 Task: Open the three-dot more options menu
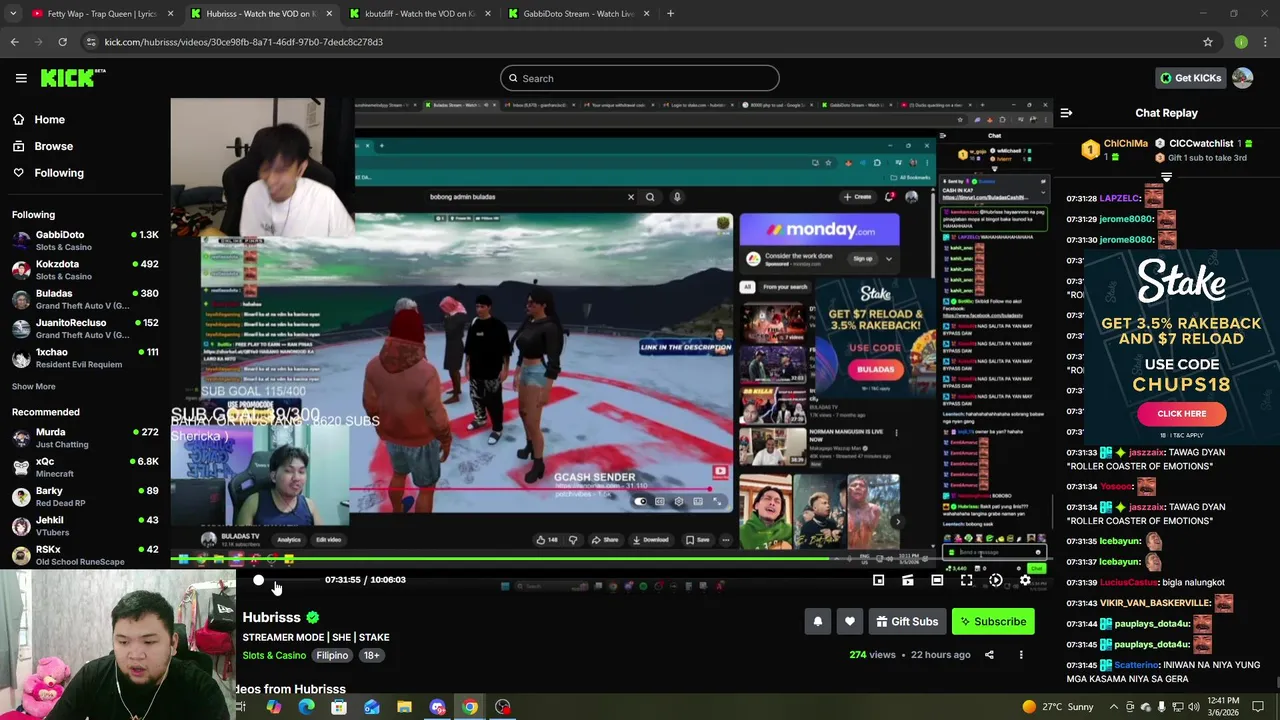(x=1021, y=655)
